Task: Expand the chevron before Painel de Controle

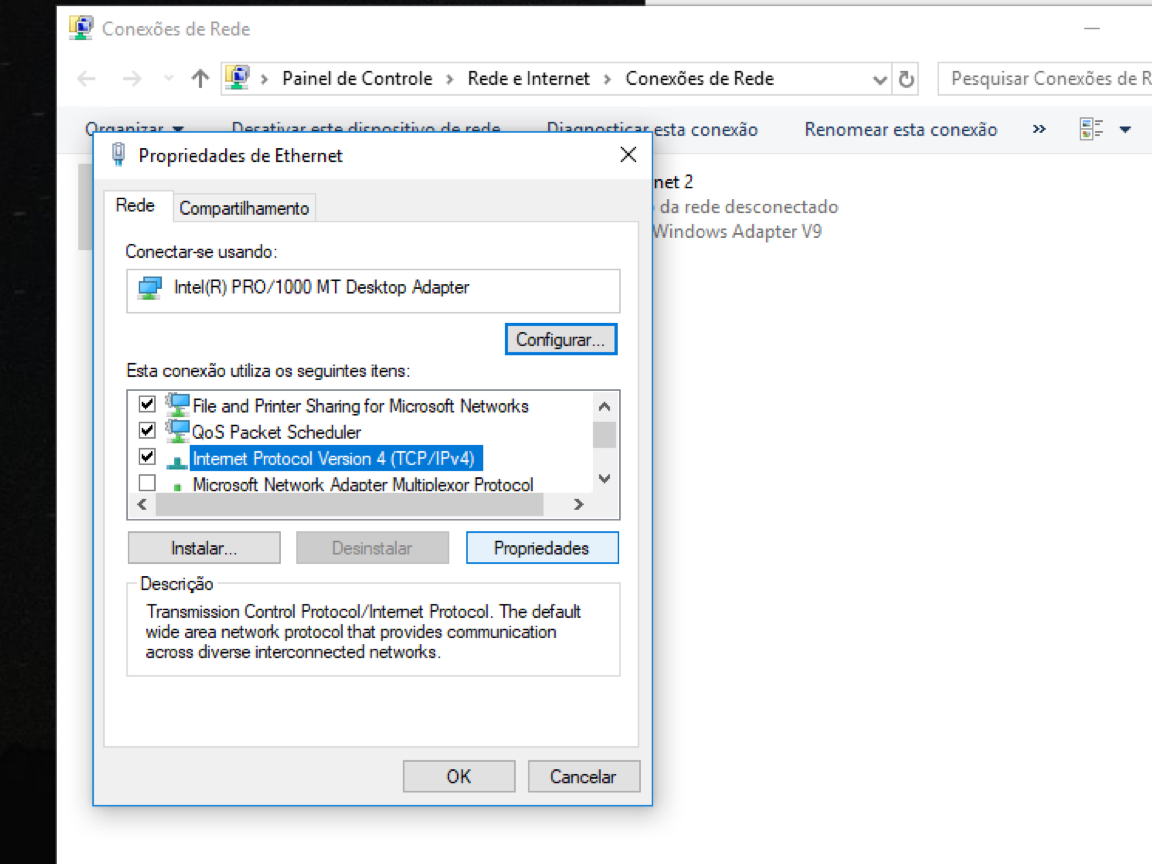Action: (x=264, y=79)
